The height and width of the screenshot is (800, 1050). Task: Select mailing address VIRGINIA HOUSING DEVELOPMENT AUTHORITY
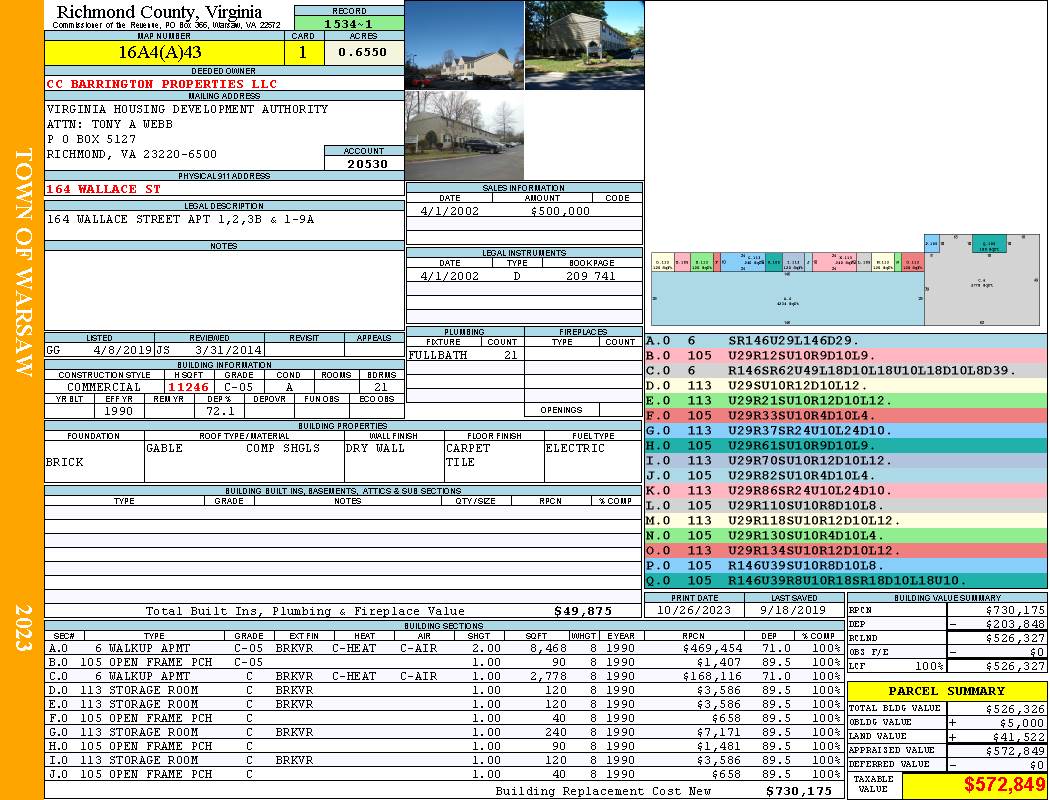187,108
